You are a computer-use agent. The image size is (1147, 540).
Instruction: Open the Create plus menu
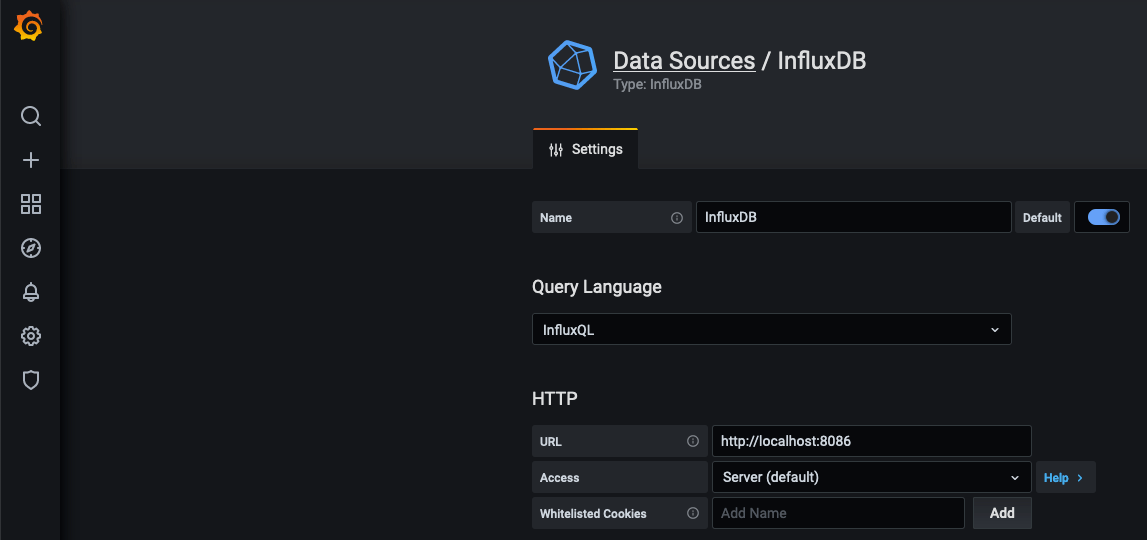coord(31,160)
